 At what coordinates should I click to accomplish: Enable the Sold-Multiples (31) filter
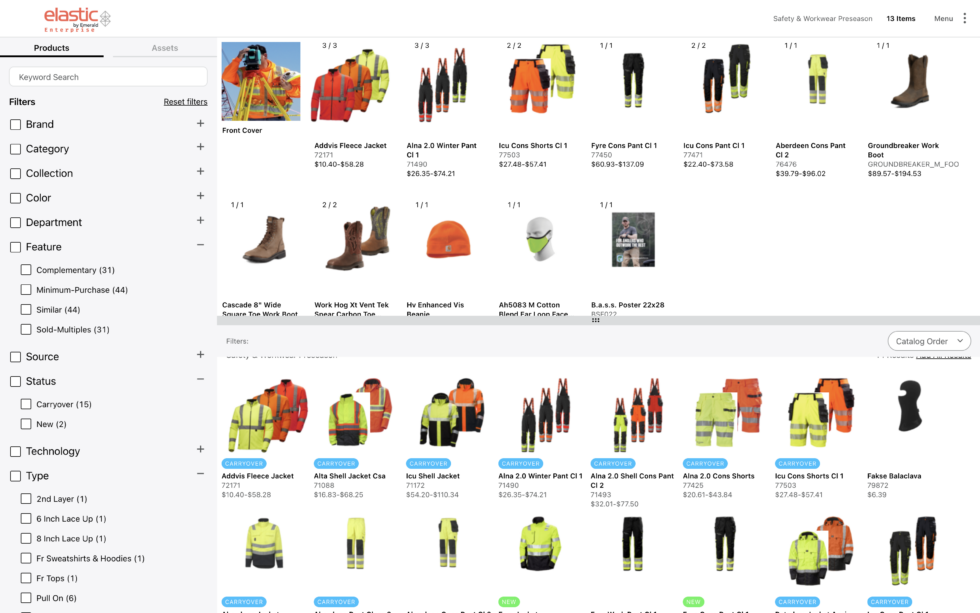[27, 329]
